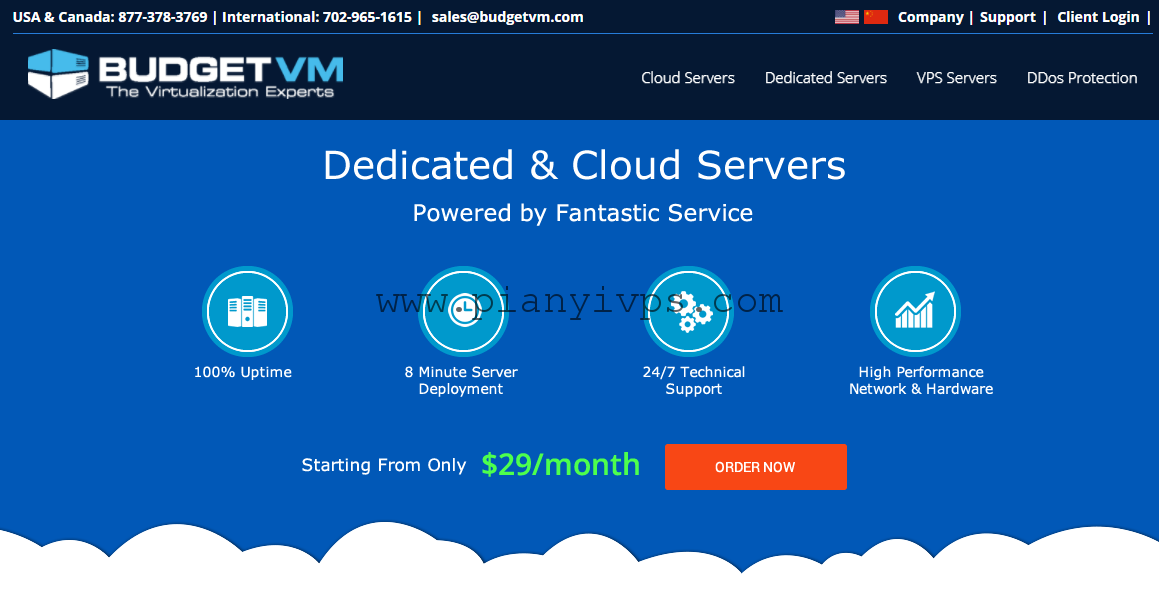Click the 8 Minute Deployment clock icon
The width and height of the screenshot is (1159, 606).
tap(463, 311)
